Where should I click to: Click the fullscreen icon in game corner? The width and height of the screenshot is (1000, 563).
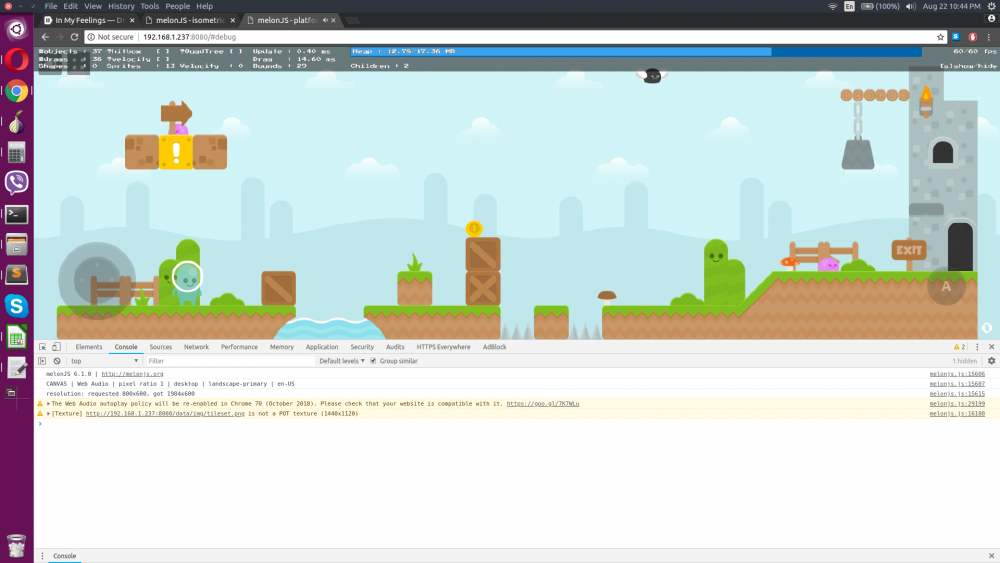pos(987,328)
